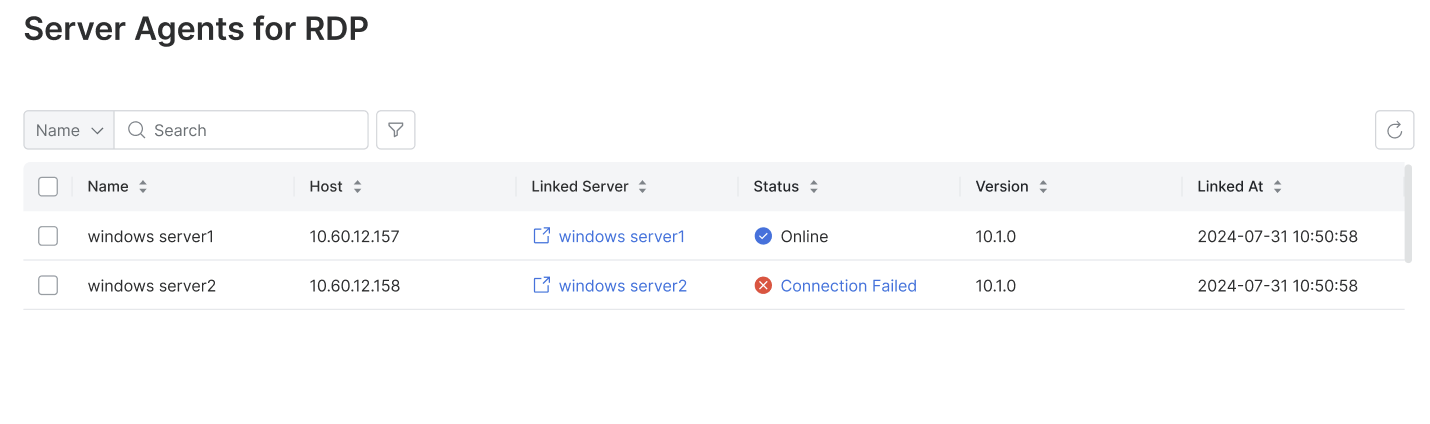This screenshot has width=1430, height=424.
Task: Sort by the Status column
Action: (x=814, y=187)
